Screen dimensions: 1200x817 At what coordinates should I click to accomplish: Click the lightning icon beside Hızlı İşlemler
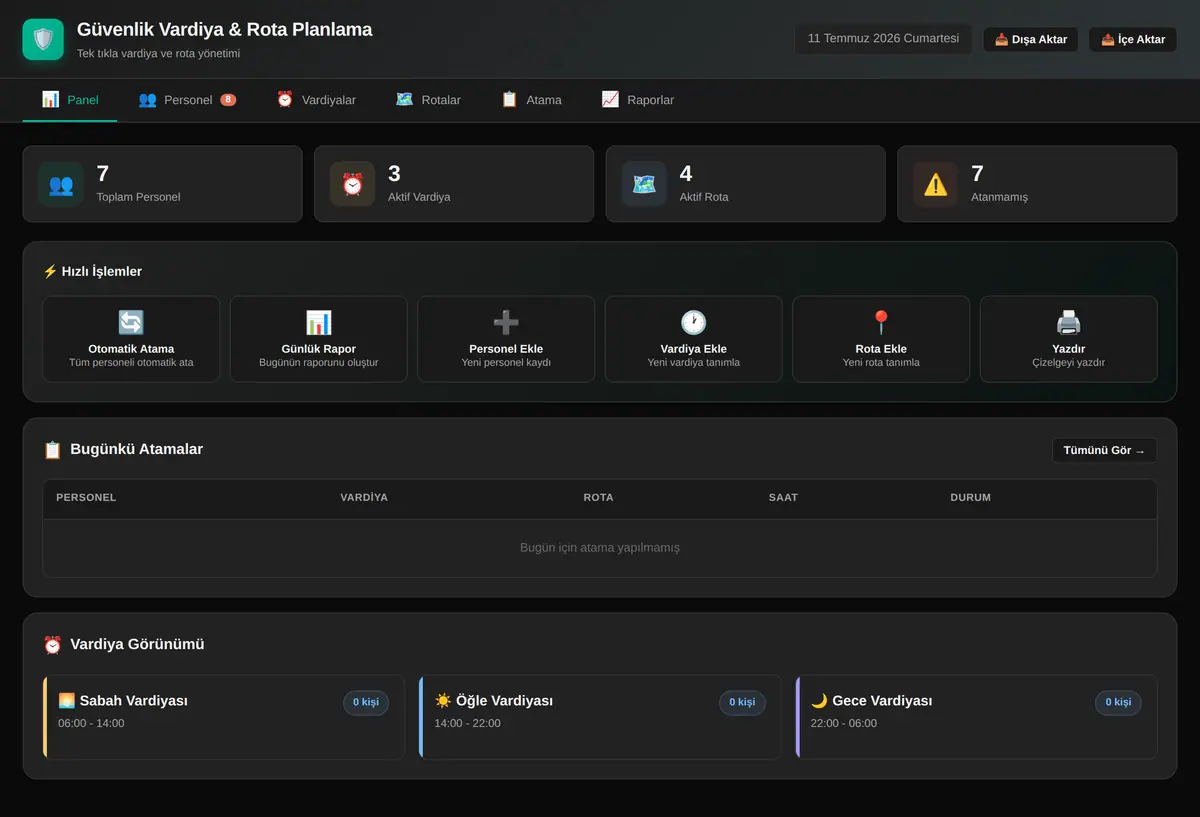50,271
